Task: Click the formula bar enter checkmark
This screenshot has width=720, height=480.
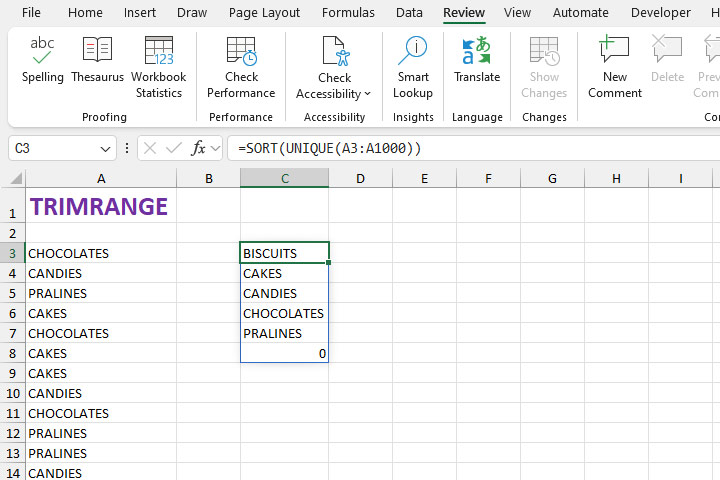Action: click(x=174, y=148)
